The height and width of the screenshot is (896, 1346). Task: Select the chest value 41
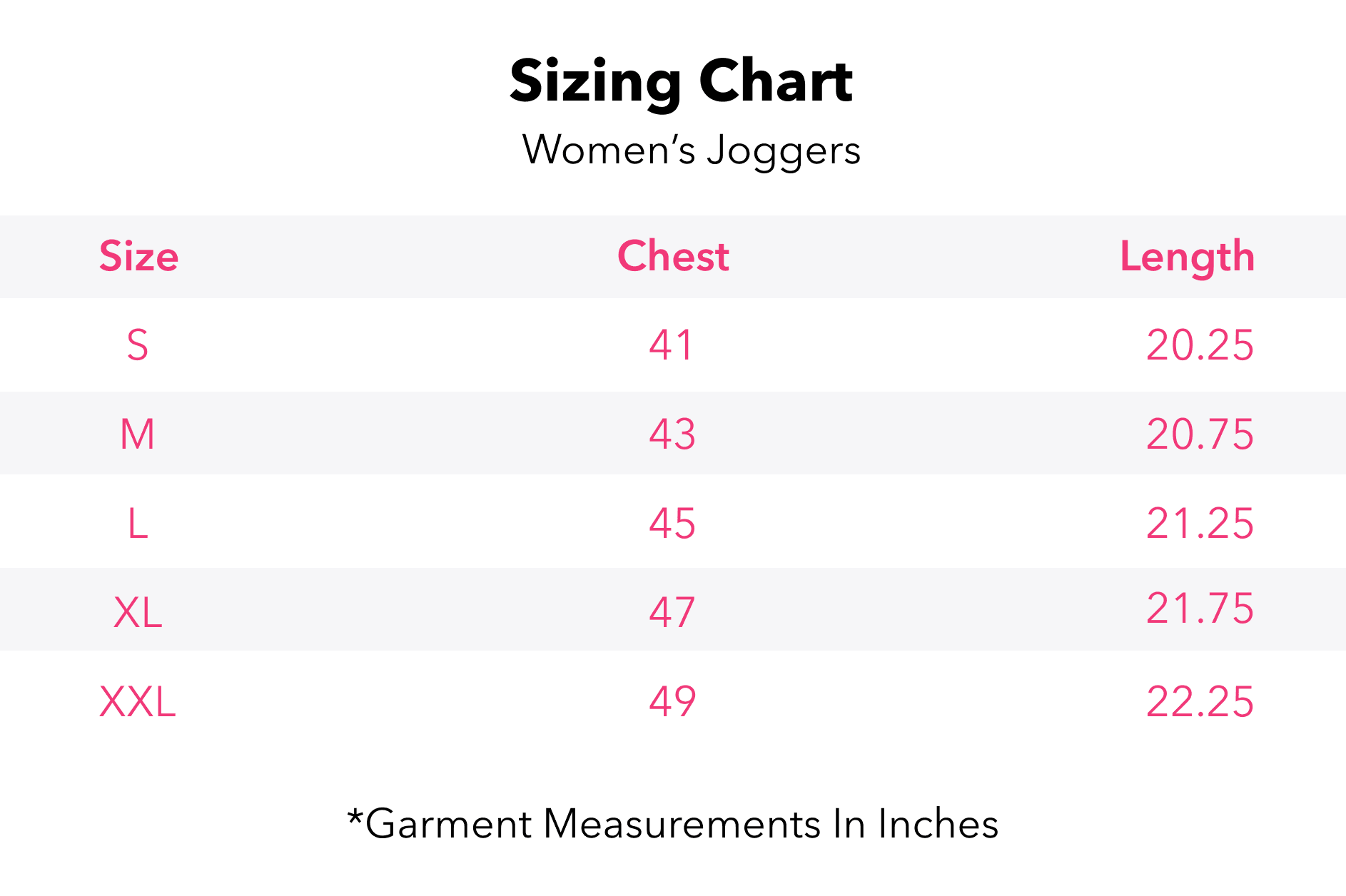pyautogui.click(x=672, y=345)
